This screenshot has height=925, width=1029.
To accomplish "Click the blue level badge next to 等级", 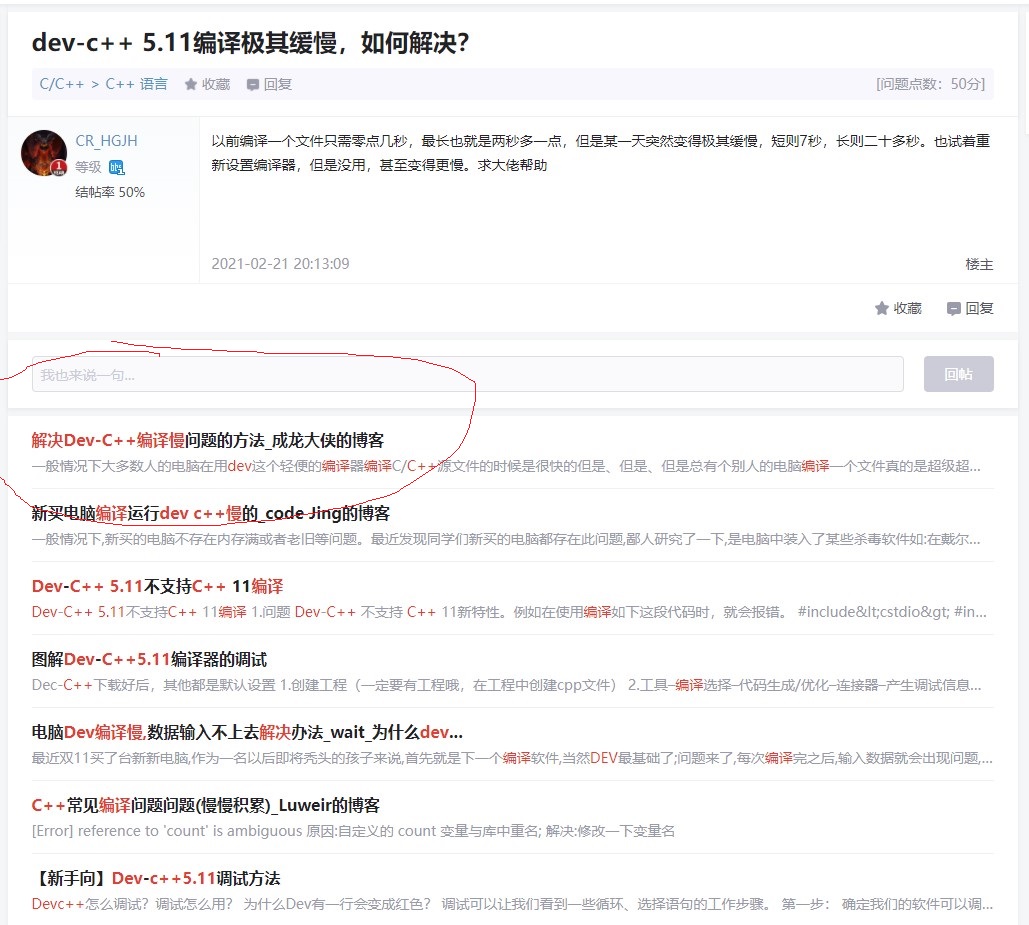I will 116,168.
